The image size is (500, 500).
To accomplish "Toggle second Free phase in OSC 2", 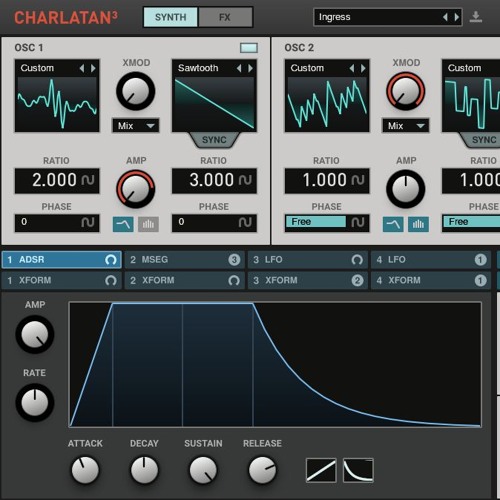I will [x=471, y=222].
